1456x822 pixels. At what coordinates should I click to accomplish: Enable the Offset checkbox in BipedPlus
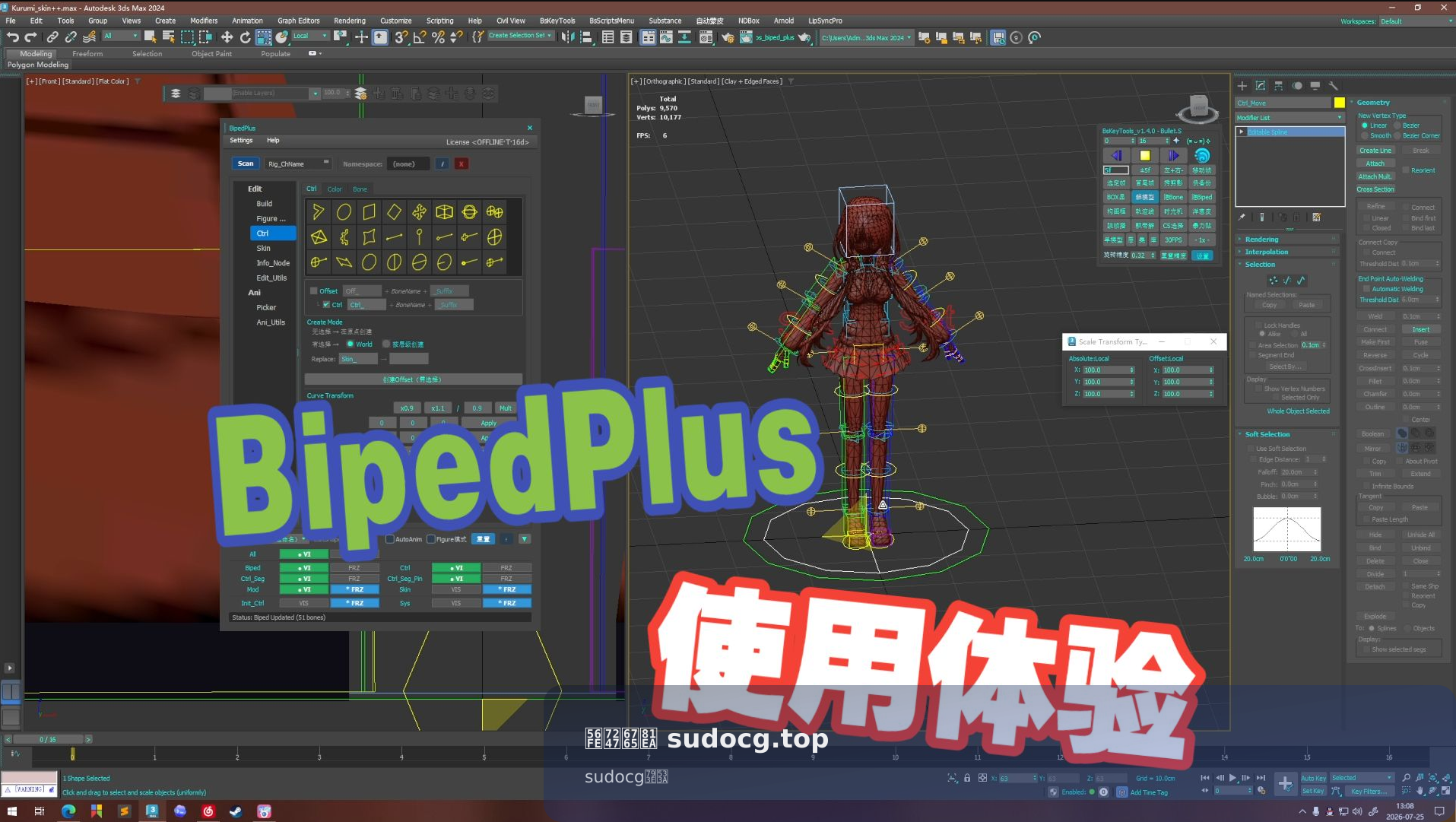[313, 290]
